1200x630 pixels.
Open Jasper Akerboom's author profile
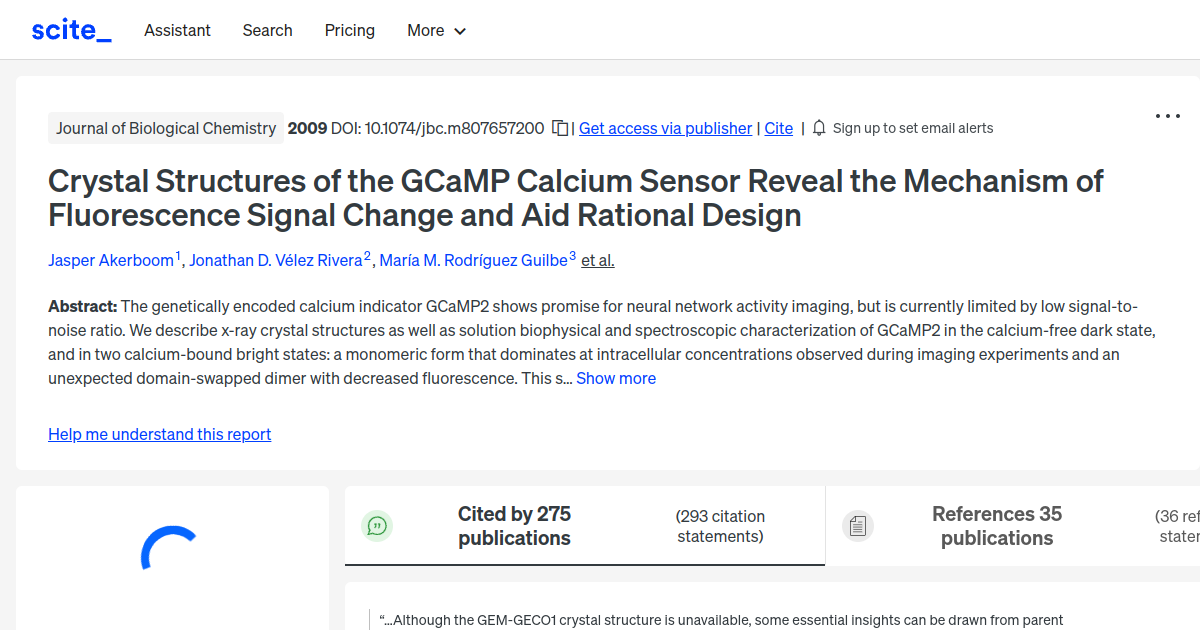pos(110,260)
